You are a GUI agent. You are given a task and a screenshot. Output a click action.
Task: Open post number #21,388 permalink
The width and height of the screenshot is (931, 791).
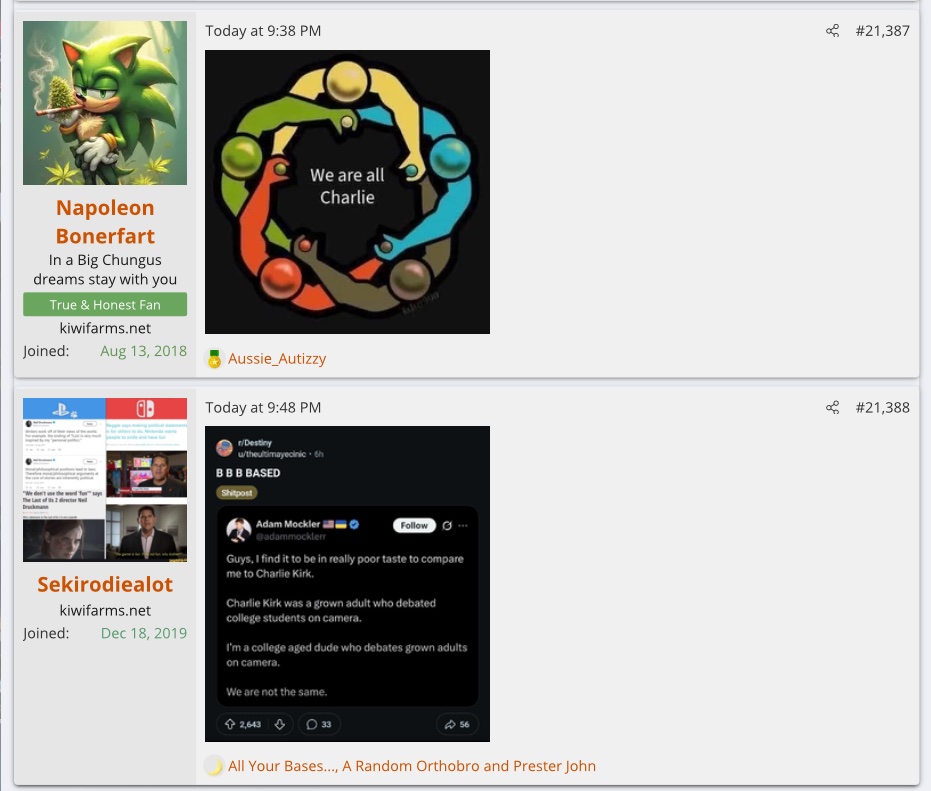[882, 408]
